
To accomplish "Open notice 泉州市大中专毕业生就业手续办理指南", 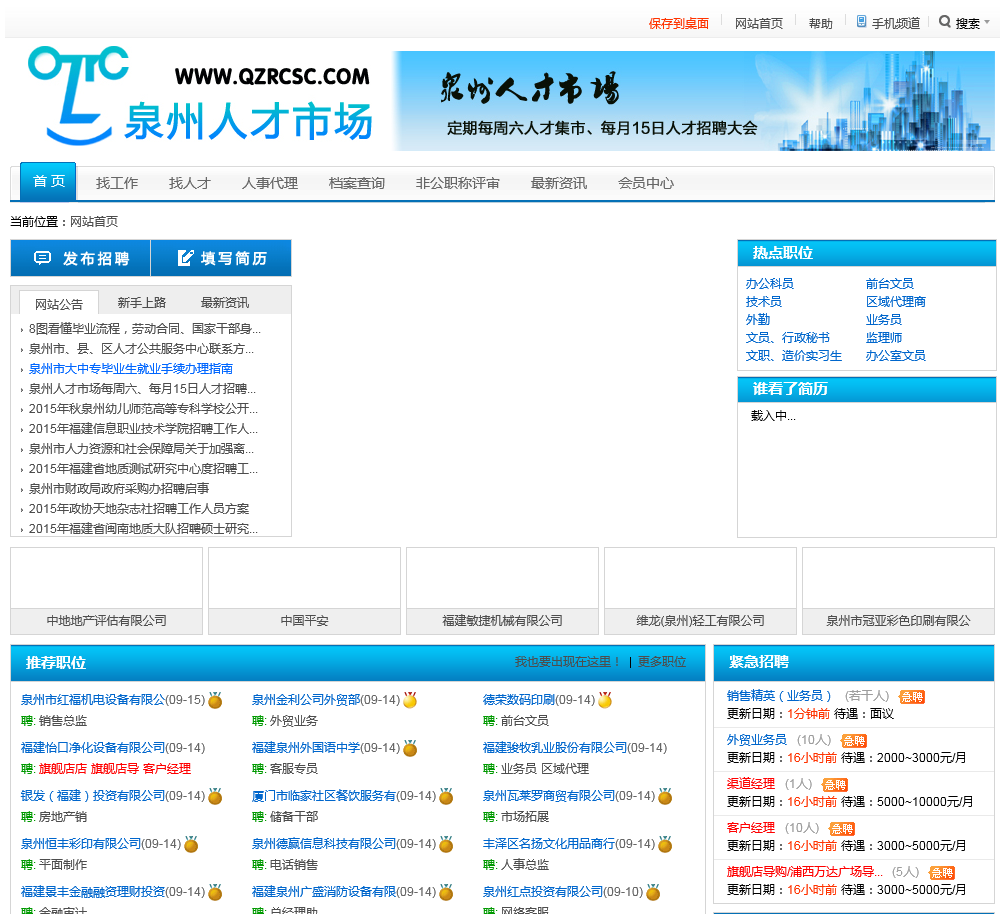I will coord(131,369).
